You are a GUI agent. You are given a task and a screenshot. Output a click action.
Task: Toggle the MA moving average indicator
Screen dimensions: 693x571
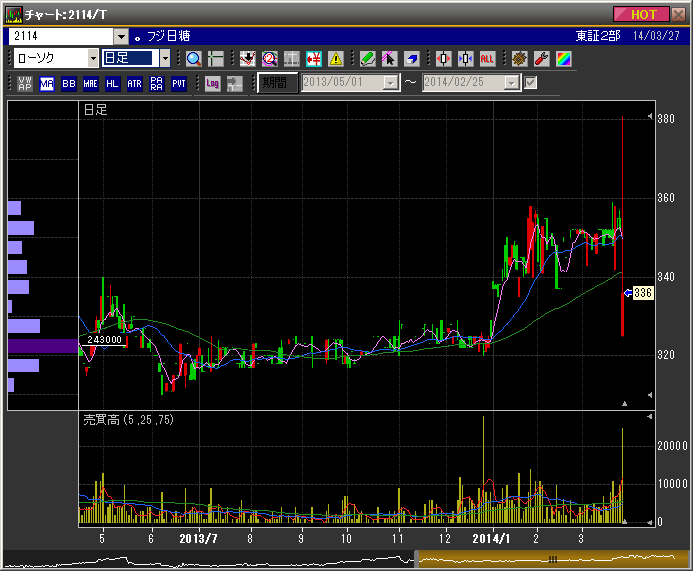[x=47, y=83]
